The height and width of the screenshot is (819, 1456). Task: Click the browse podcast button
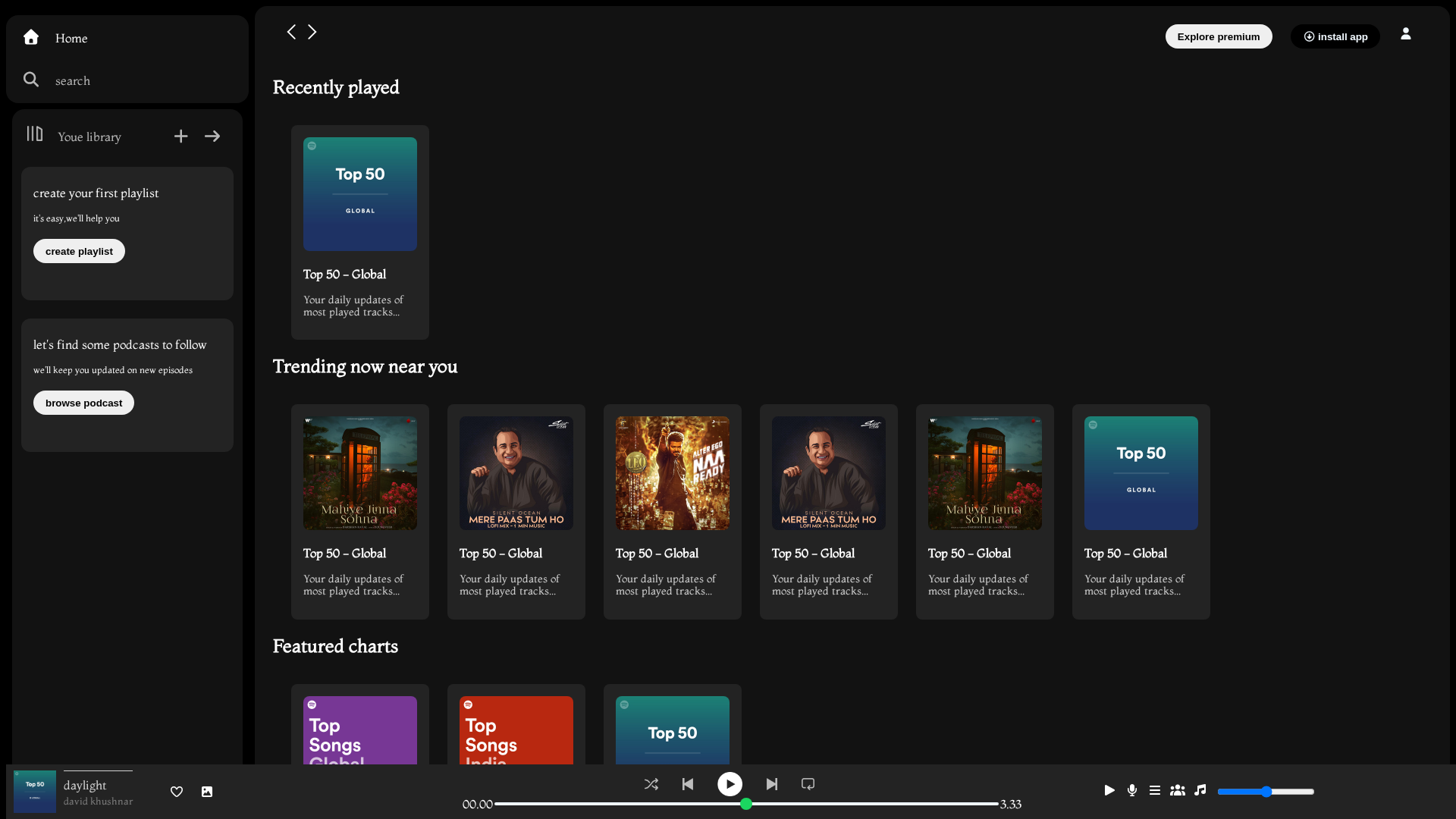point(83,403)
